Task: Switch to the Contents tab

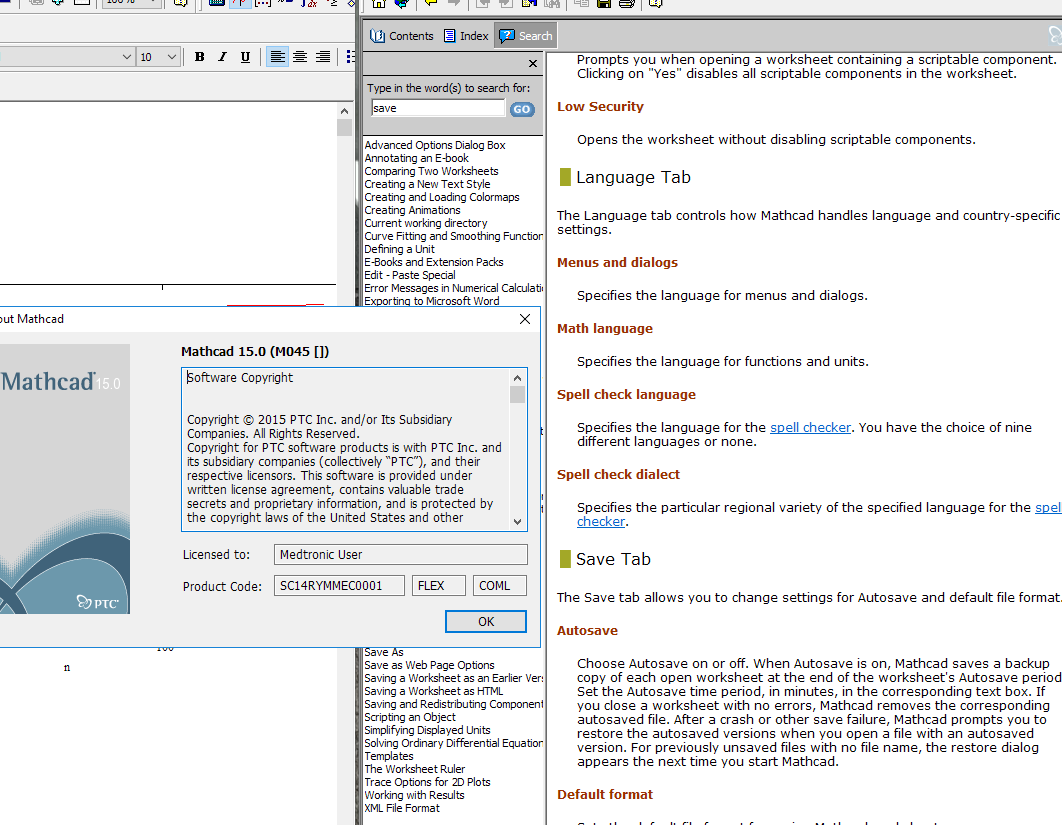Action: [x=402, y=36]
